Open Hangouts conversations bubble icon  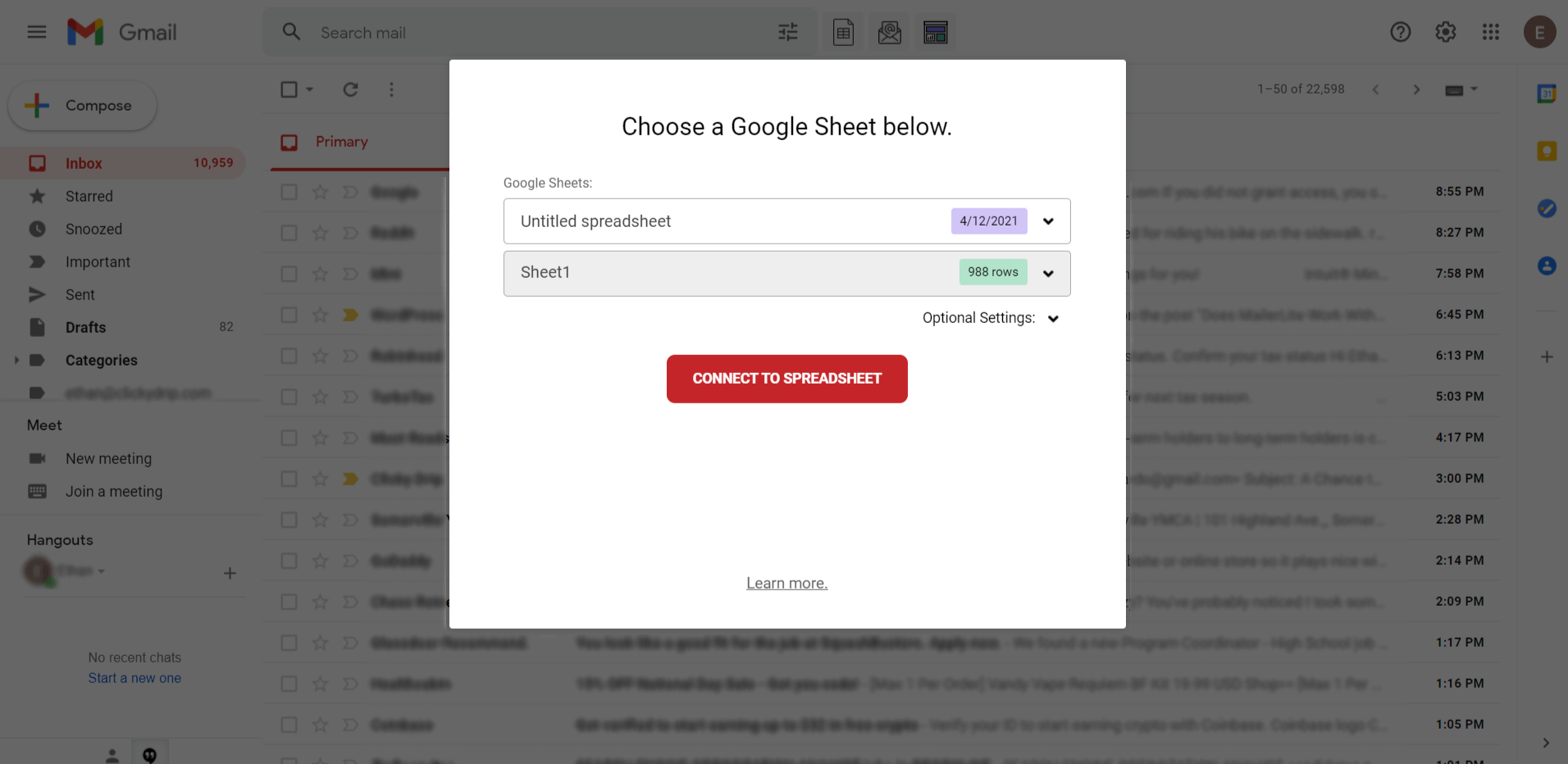click(x=150, y=755)
